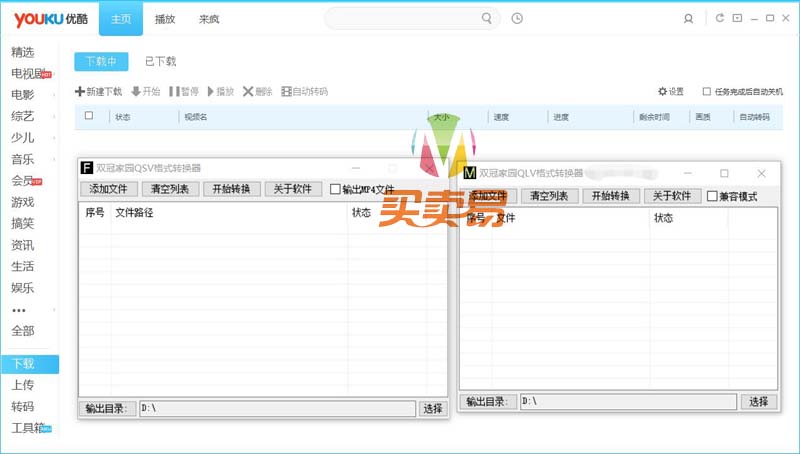Open the sidebar more (•••) item
800x454 pixels.
pos(19,310)
